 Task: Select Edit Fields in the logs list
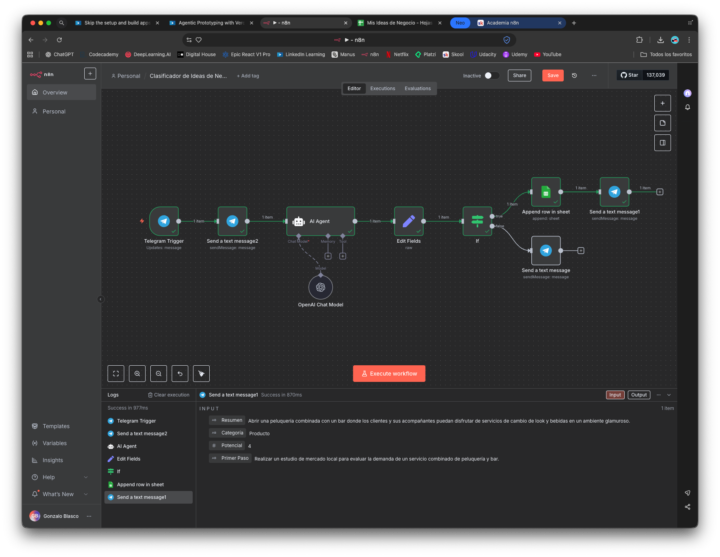(148, 459)
